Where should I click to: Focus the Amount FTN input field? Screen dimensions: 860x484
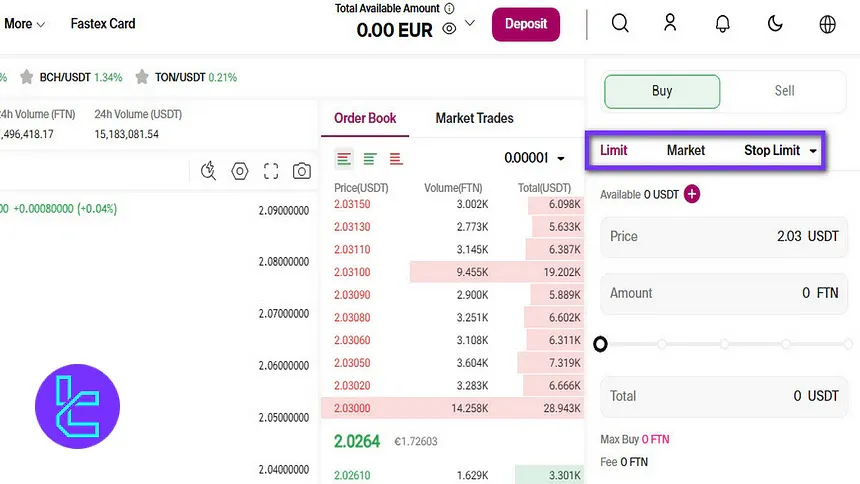tap(724, 293)
